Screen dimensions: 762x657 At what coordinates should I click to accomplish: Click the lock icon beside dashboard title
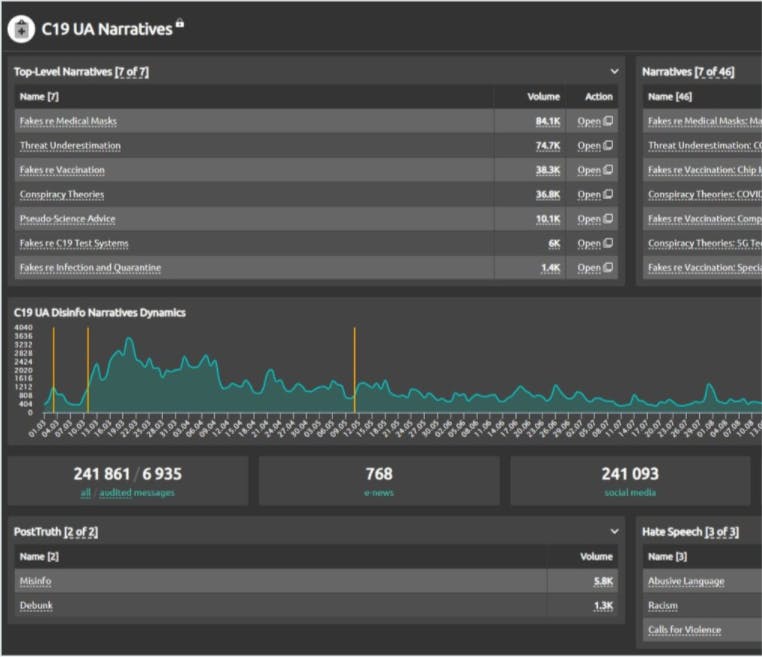coord(180,23)
